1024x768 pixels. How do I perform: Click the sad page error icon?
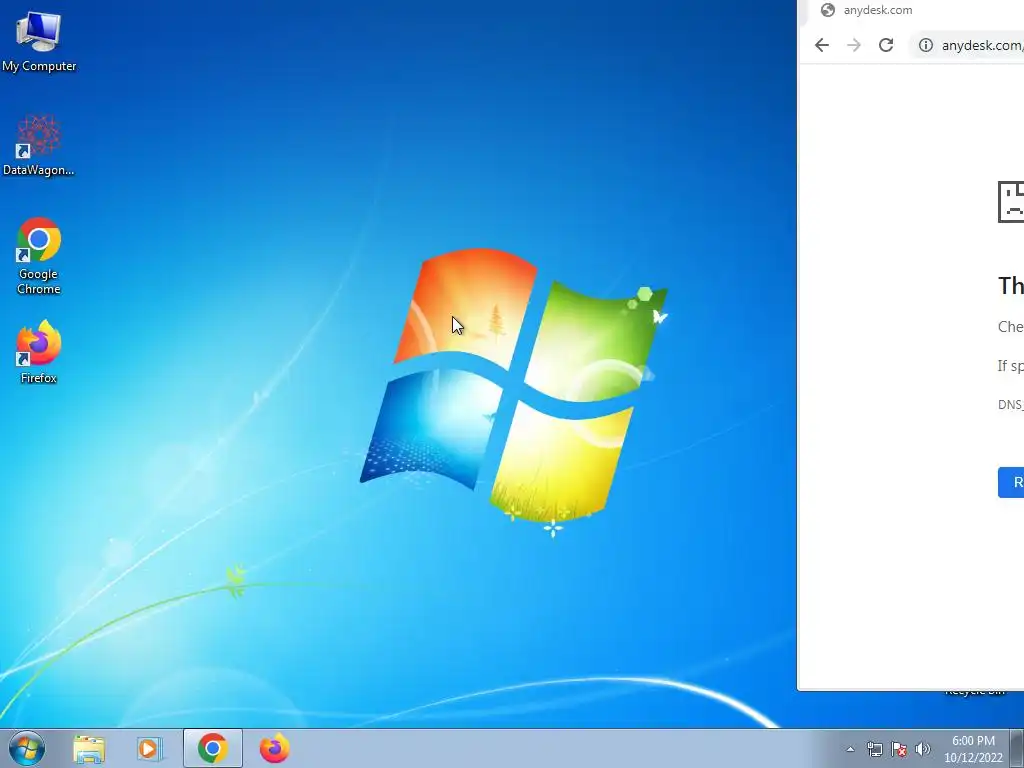click(x=1011, y=202)
